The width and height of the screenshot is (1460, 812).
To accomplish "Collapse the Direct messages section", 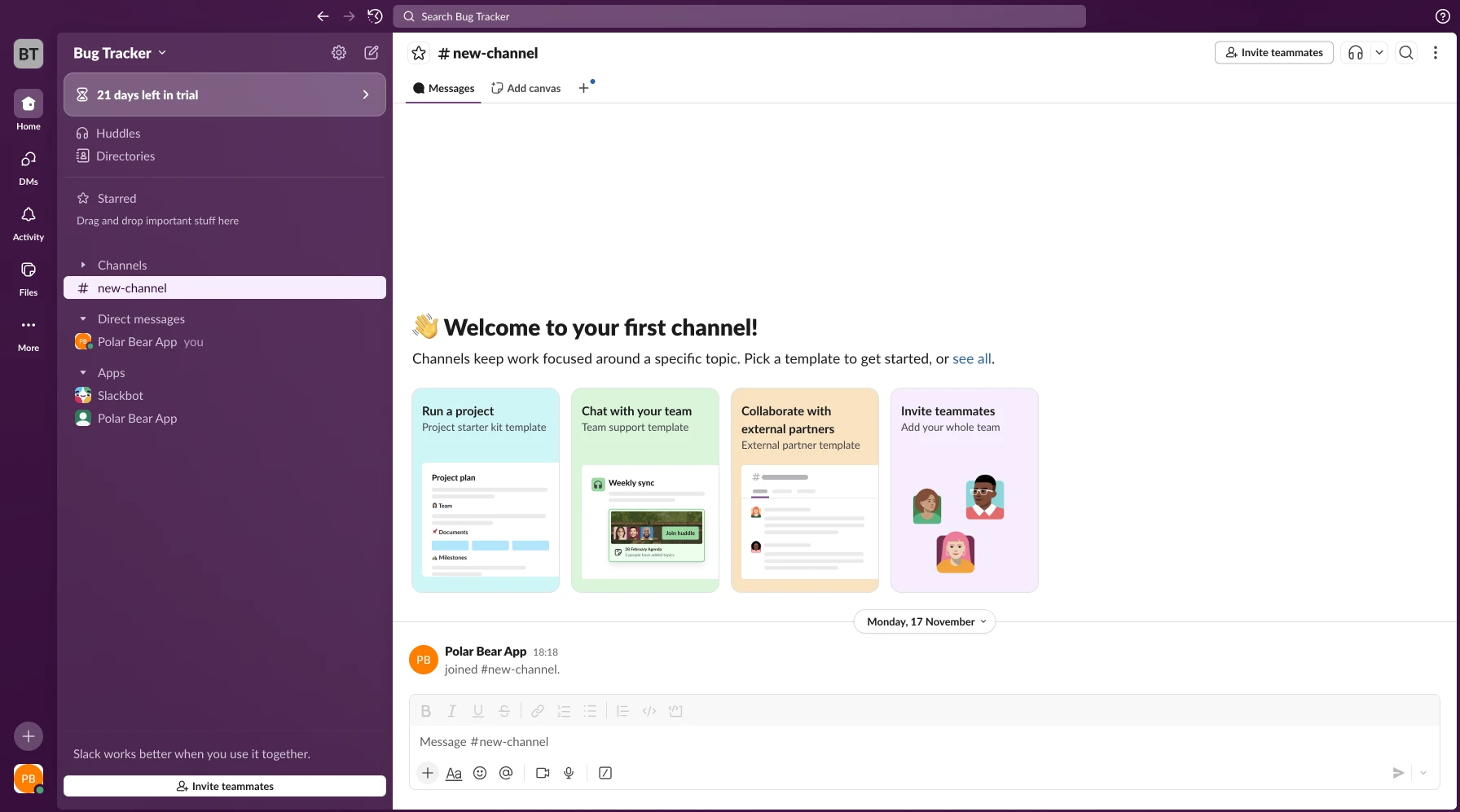I will (83, 319).
